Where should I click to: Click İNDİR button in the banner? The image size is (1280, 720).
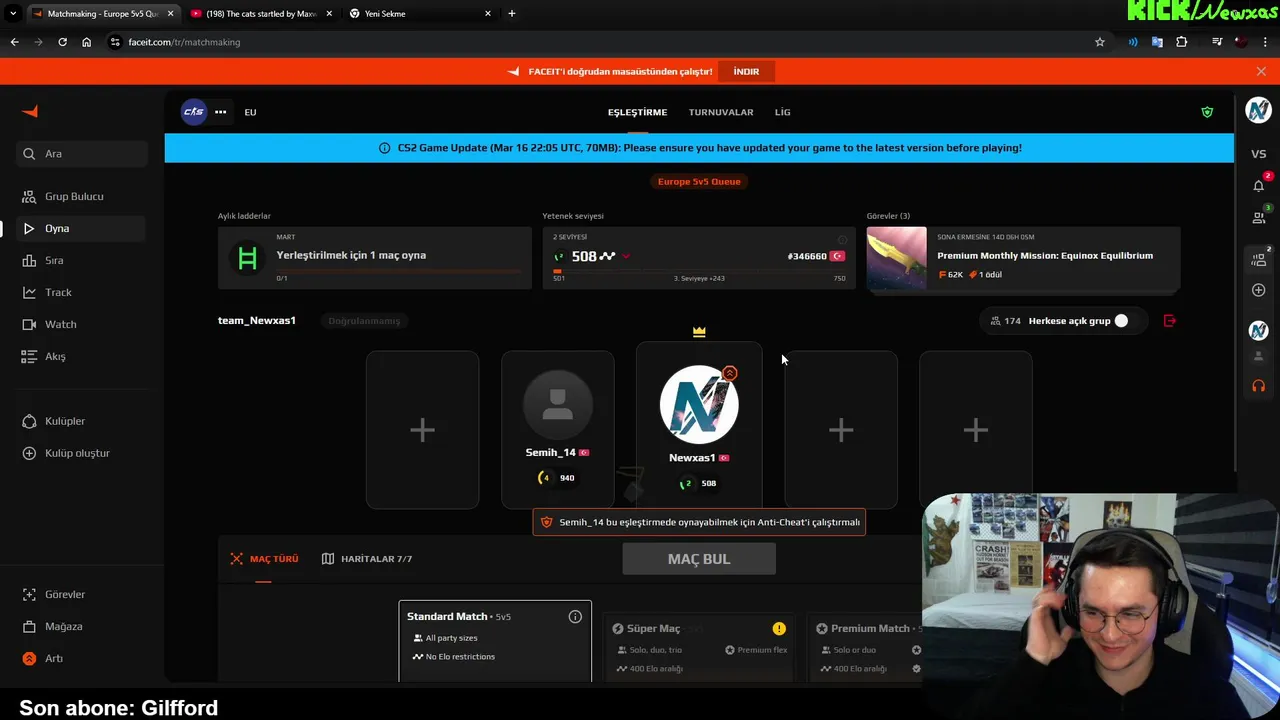pos(746,71)
